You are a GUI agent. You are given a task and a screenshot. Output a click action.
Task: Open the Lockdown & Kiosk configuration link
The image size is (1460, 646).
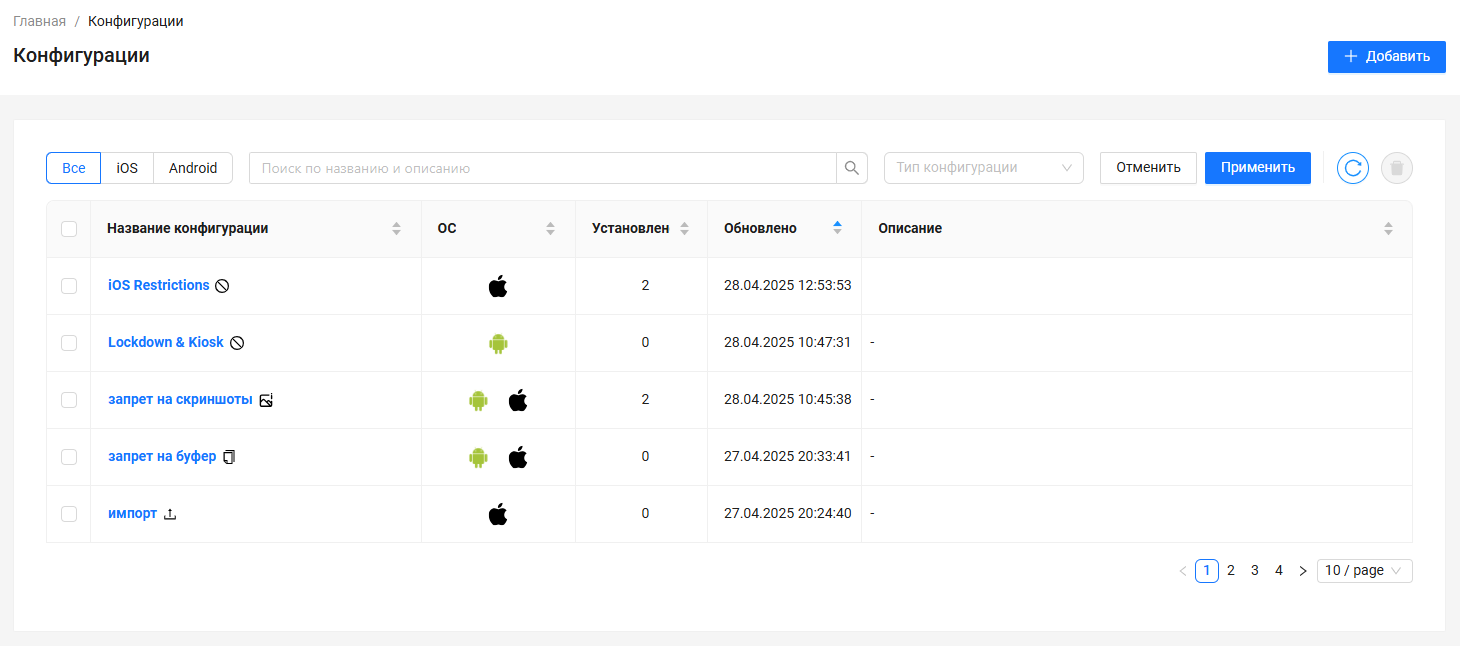(x=166, y=342)
